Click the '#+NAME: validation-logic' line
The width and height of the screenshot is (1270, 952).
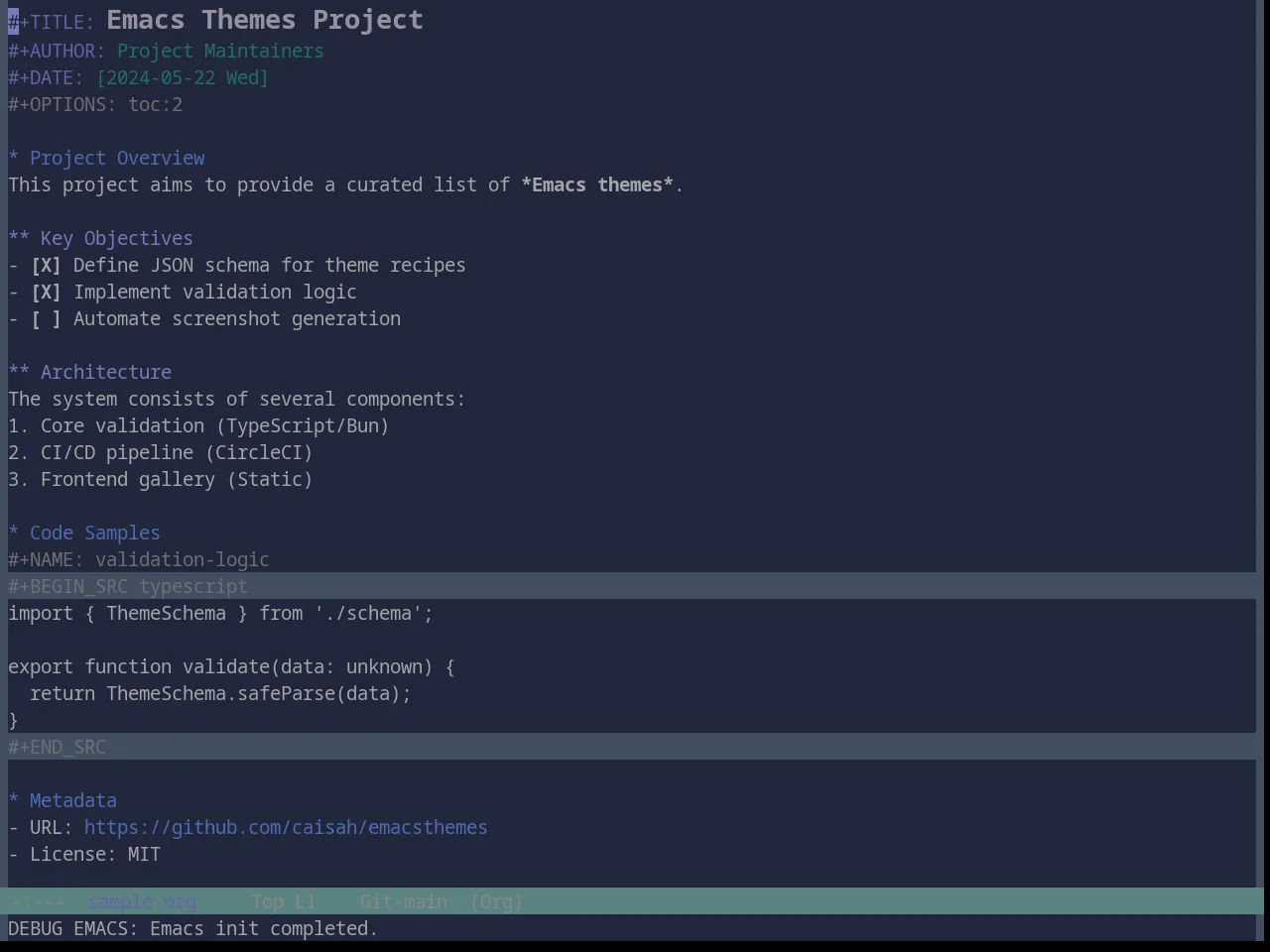(x=139, y=559)
